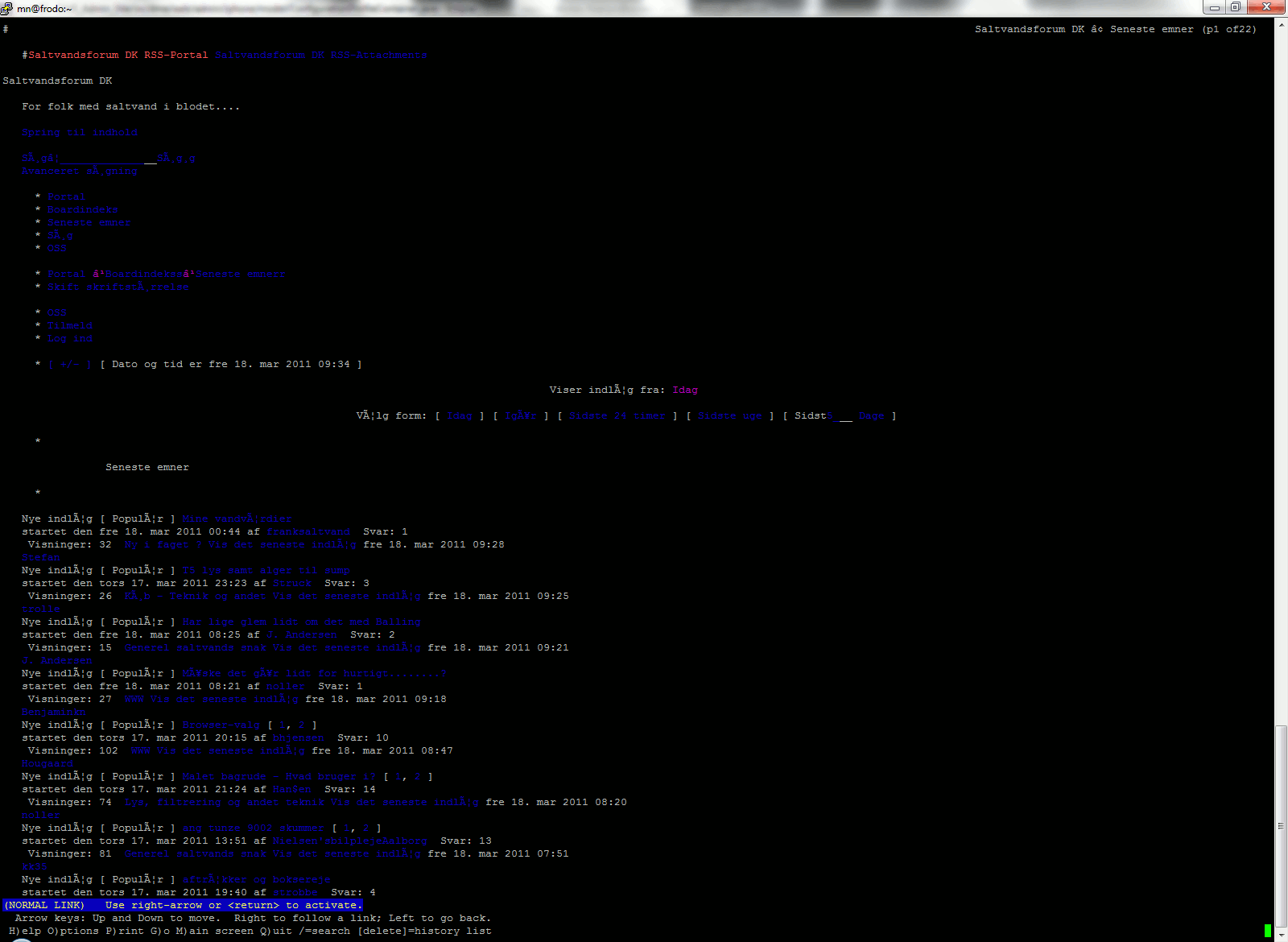Open the 'Browser-valg' topic
The image size is (1288, 942).
(x=221, y=725)
